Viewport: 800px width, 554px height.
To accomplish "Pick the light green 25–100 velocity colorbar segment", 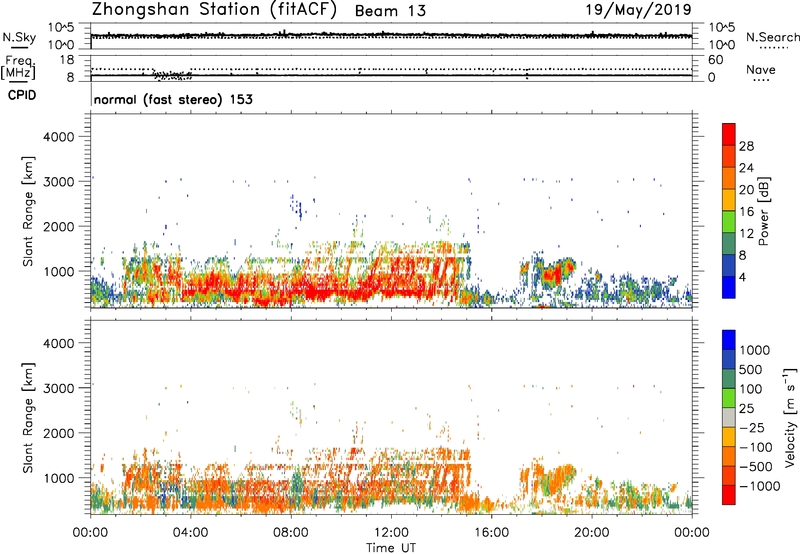I will pyautogui.click(x=729, y=398).
